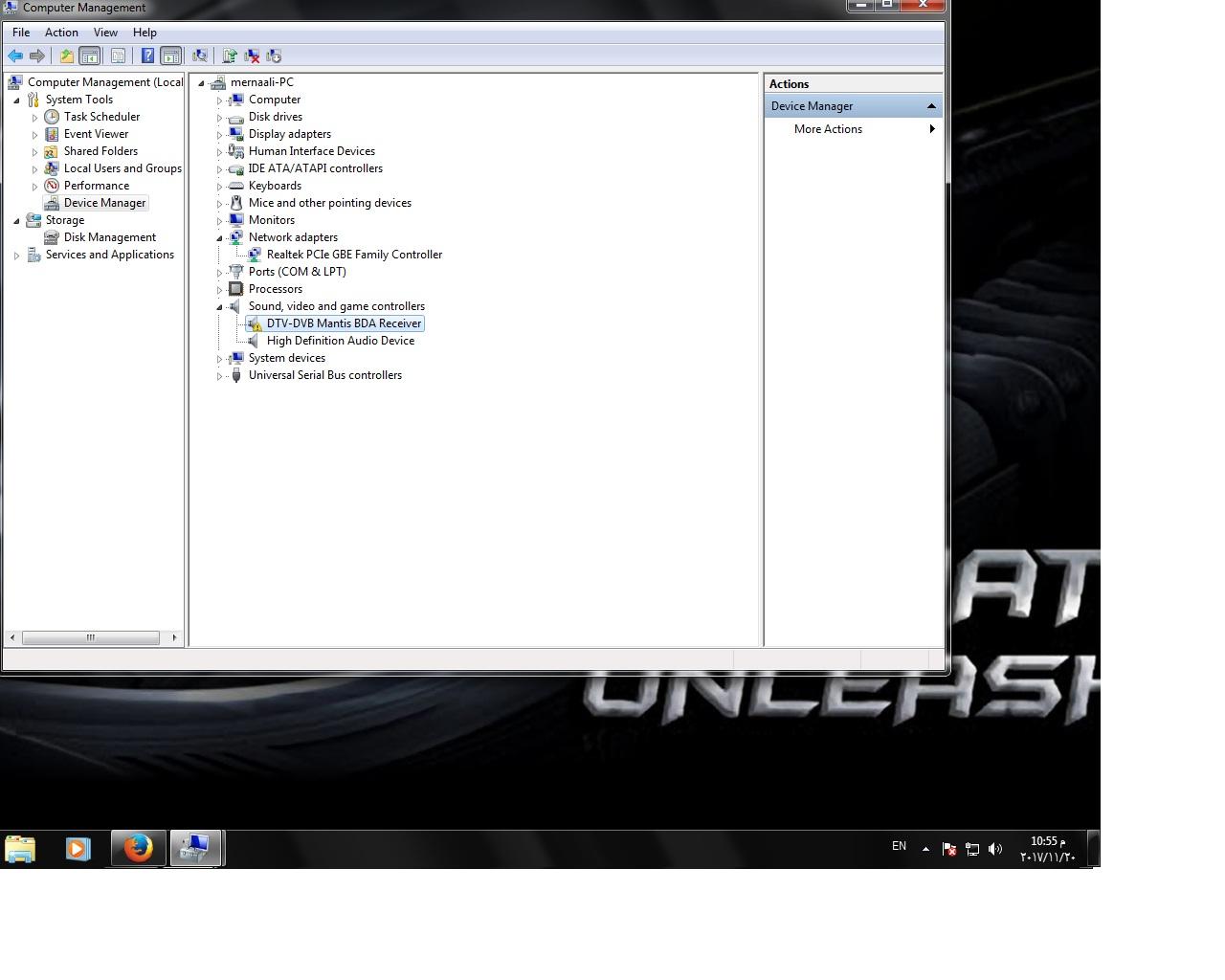Click the network tray icon
1225x980 pixels.
[x=972, y=849]
